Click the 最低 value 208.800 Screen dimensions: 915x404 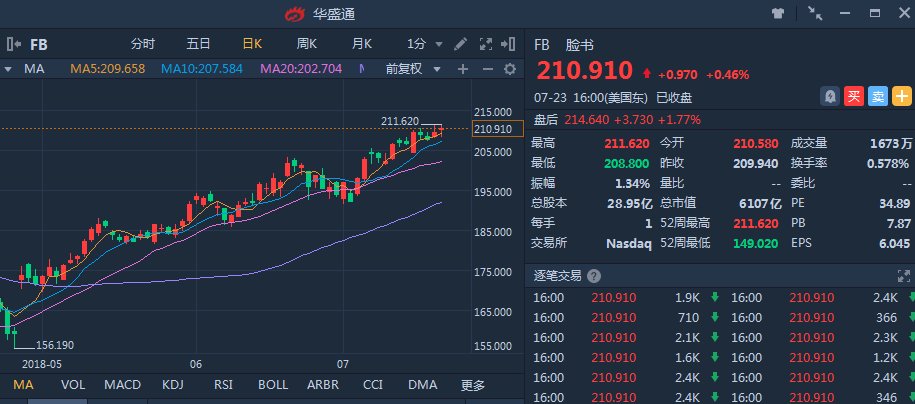point(627,163)
